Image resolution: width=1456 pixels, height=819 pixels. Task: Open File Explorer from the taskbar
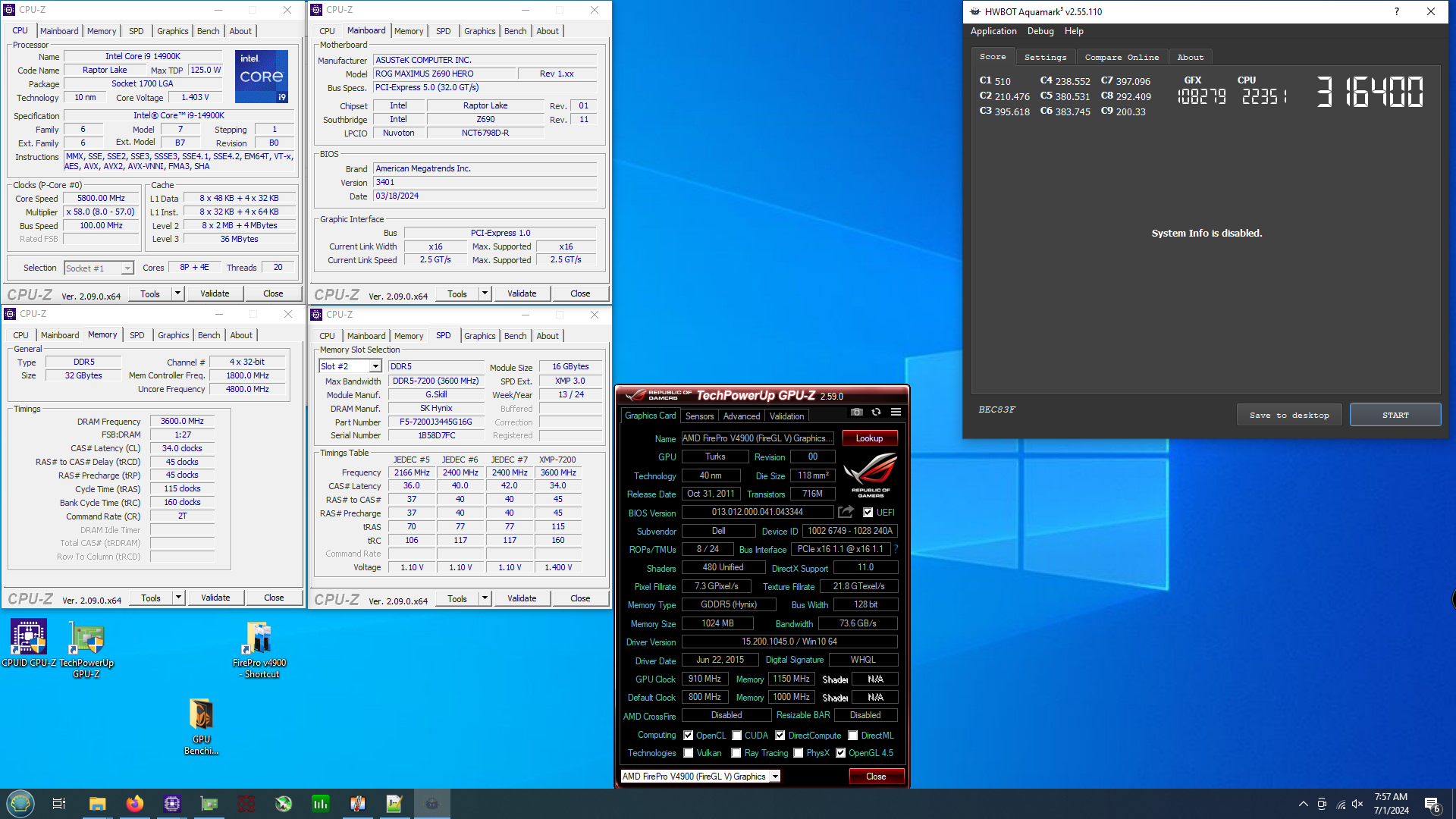click(97, 804)
